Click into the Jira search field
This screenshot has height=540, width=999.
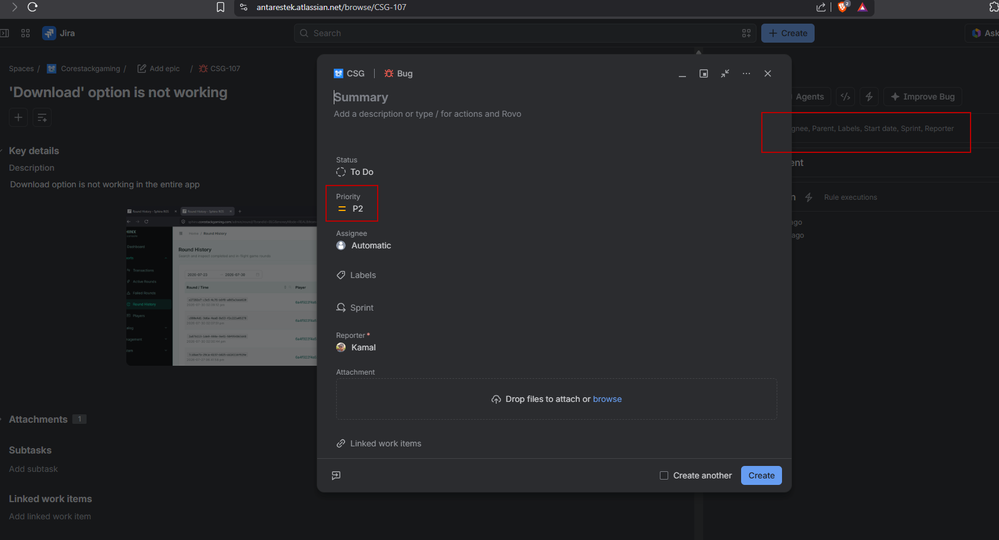[x=524, y=33]
